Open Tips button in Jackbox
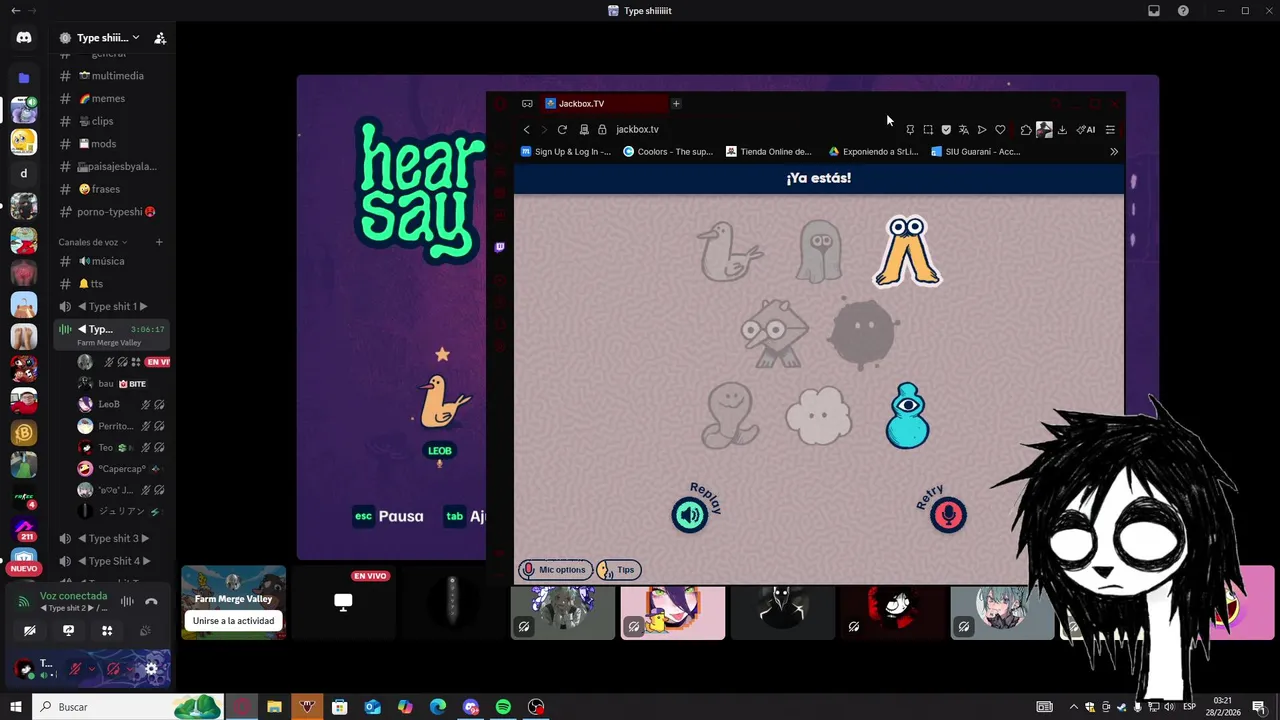The width and height of the screenshot is (1280, 720). coord(618,570)
